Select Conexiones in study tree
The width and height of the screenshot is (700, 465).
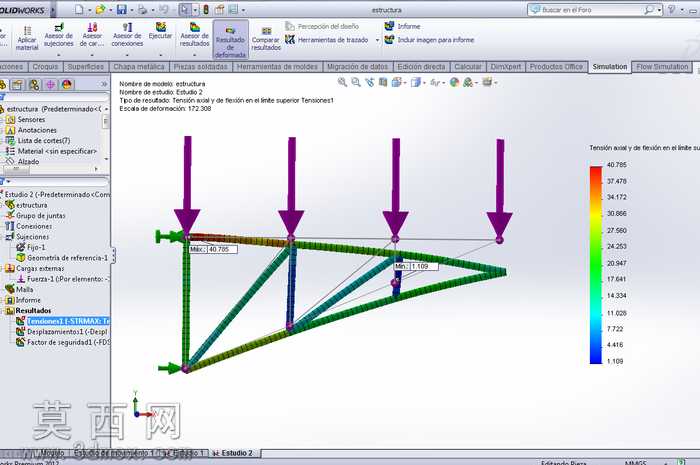pos(34,226)
